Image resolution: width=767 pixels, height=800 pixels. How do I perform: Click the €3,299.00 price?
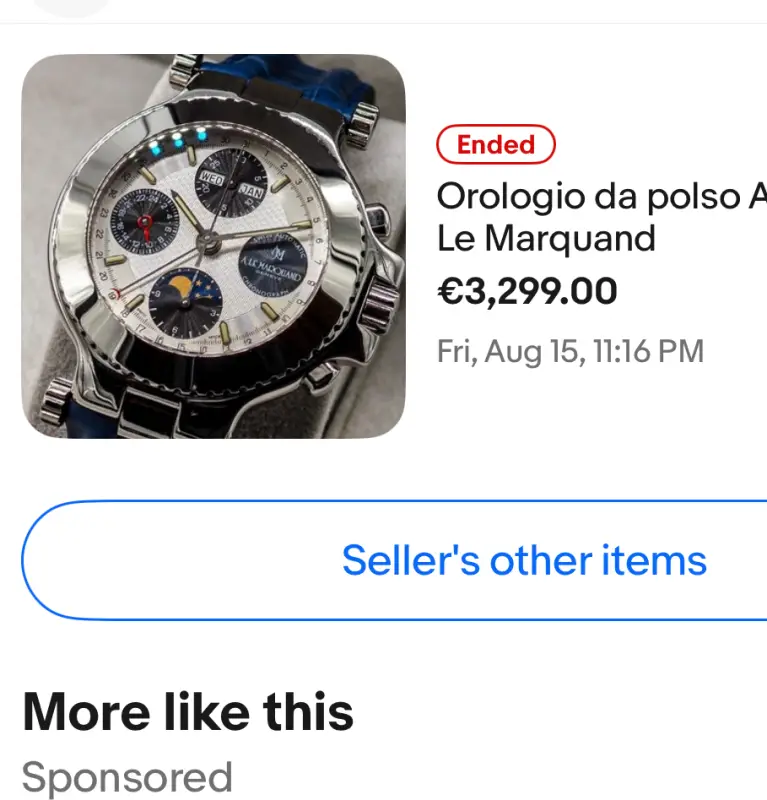pyautogui.click(x=527, y=291)
